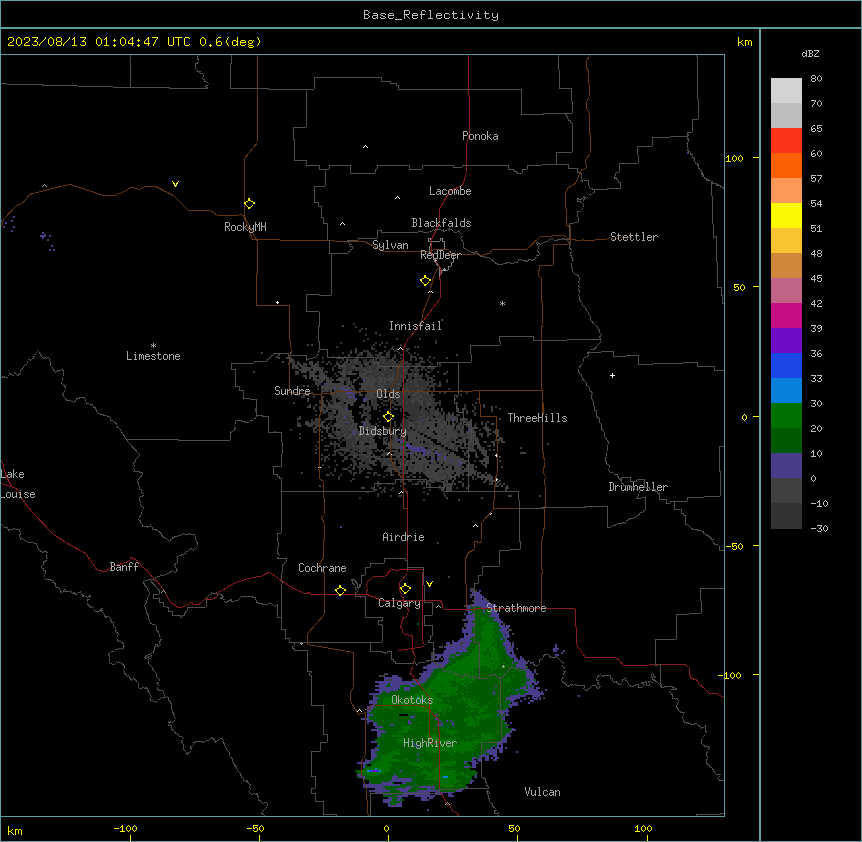Select the magenta 42 dBZ legend swatch

(x=786, y=315)
